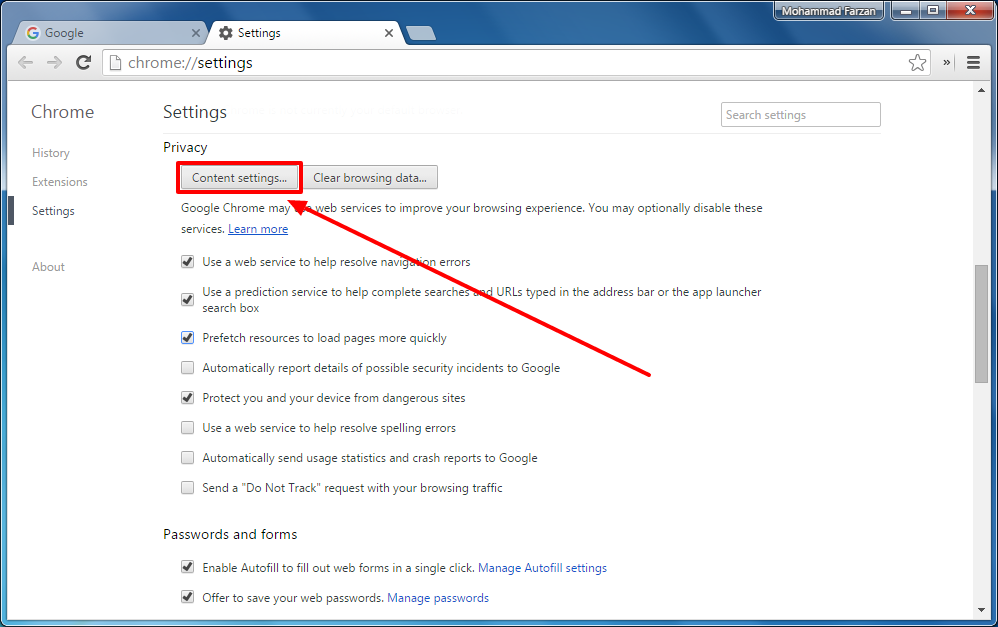The height and width of the screenshot is (627, 998).
Task: Open Manage Autofill settings link
Action: pos(542,568)
